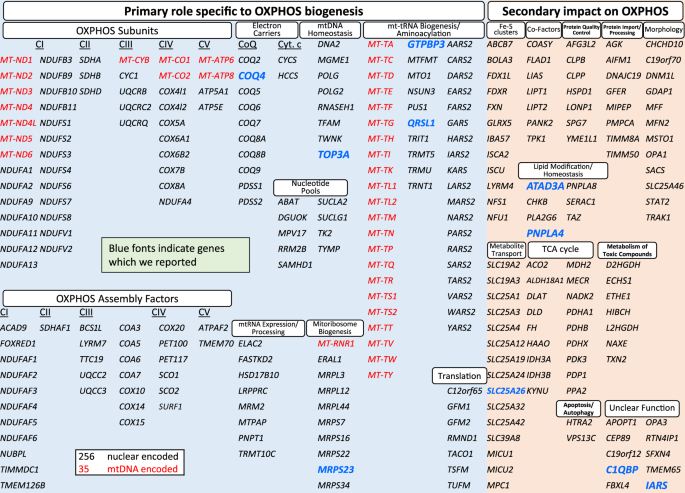
Task: Click the red gene MT-CYB
Action: click(x=134, y=60)
